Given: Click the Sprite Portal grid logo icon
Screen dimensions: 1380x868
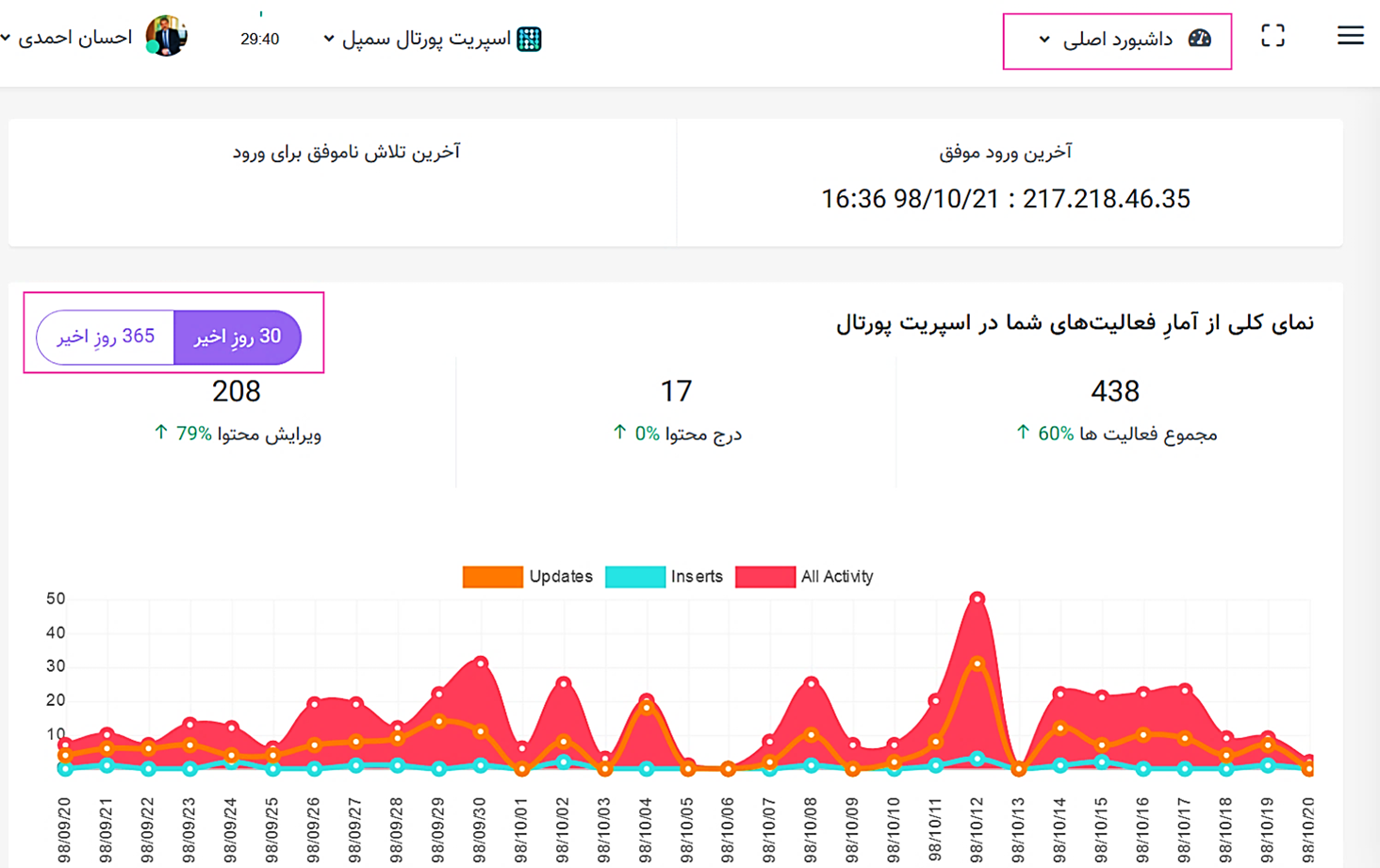Looking at the screenshot, I should [529, 39].
